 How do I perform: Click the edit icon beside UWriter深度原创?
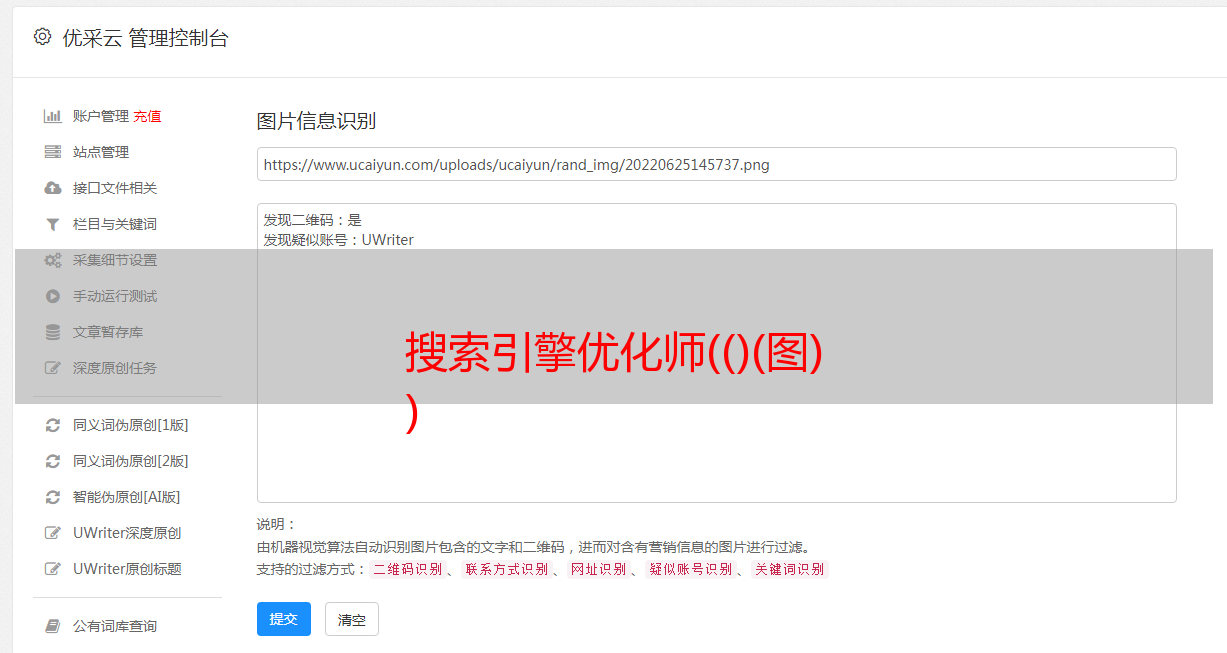(x=53, y=533)
